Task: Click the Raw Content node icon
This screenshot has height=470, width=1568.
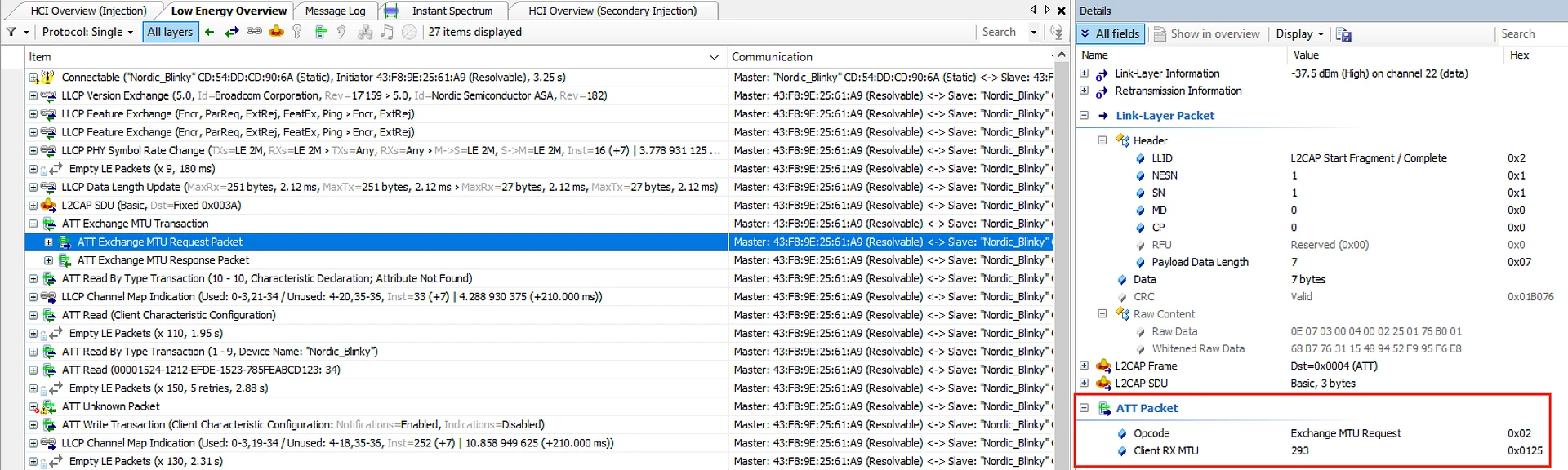Action: [x=1122, y=314]
